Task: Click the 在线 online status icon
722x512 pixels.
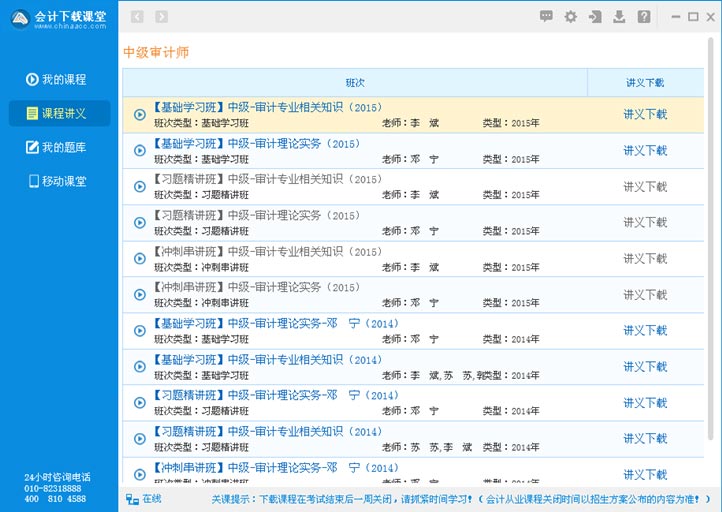Action: 133,498
